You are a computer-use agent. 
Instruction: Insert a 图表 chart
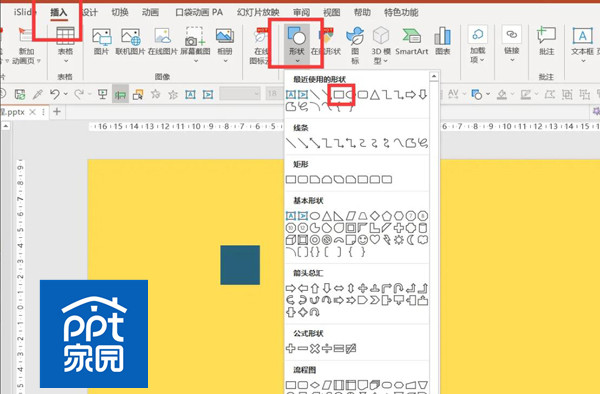point(442,41)
